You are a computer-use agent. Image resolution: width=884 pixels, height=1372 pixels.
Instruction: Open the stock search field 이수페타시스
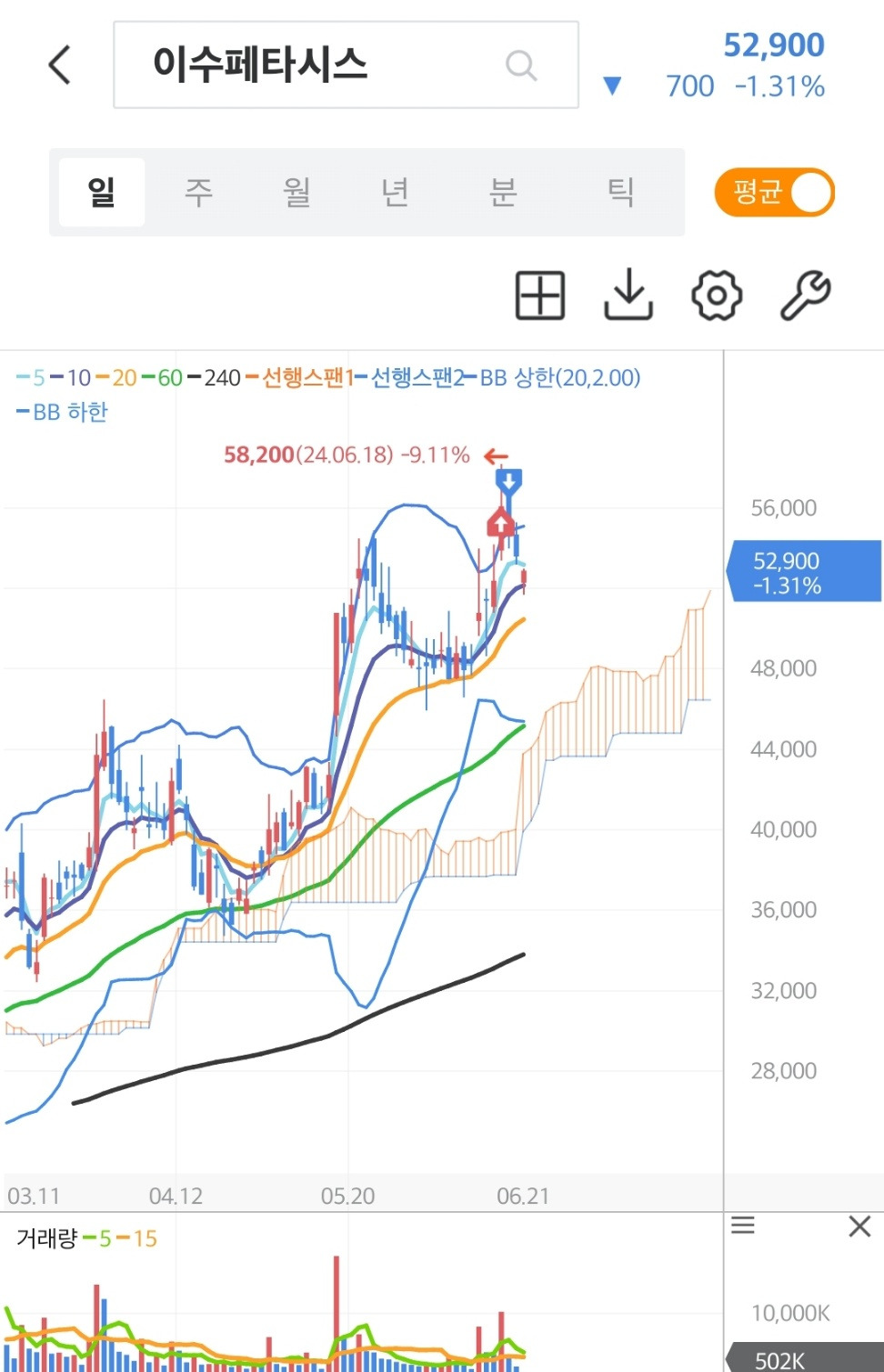tap(346, 65)
